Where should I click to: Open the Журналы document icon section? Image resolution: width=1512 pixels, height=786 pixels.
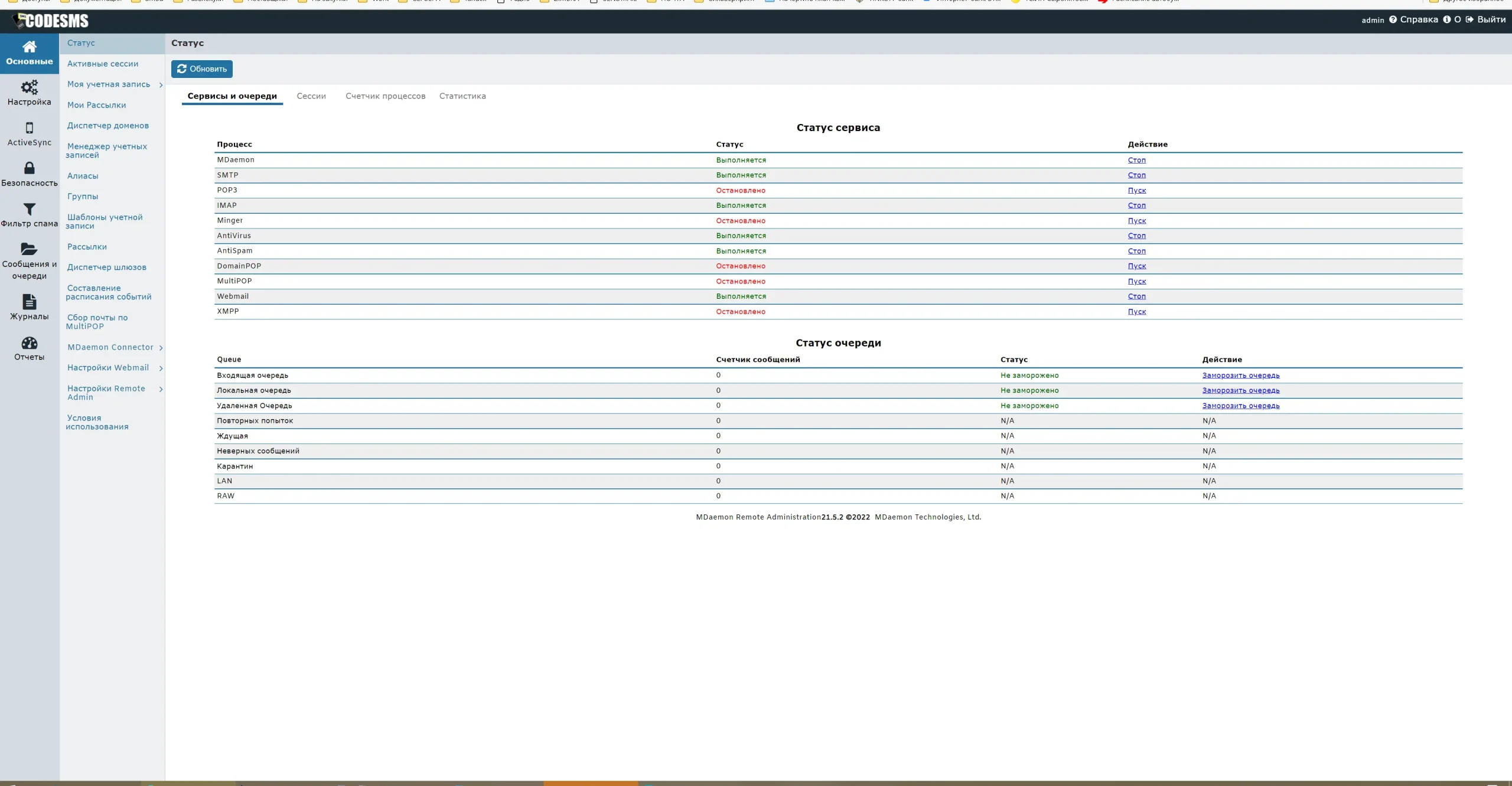tap(29, 302)
